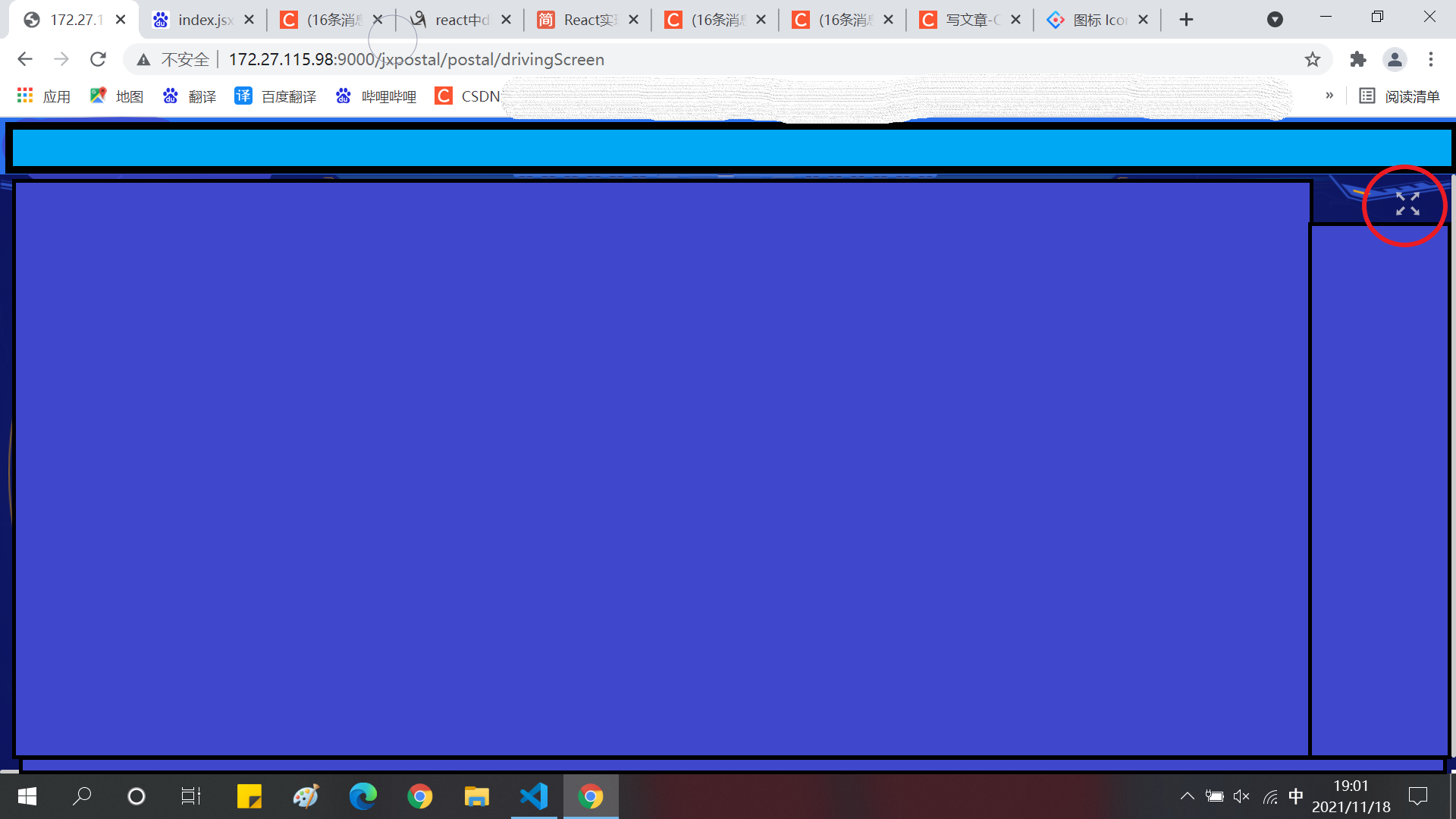This screenshot has width=1456, height=819.
Task: Unmute system volume via the speaker tray icon
Action: [1241, 796]
